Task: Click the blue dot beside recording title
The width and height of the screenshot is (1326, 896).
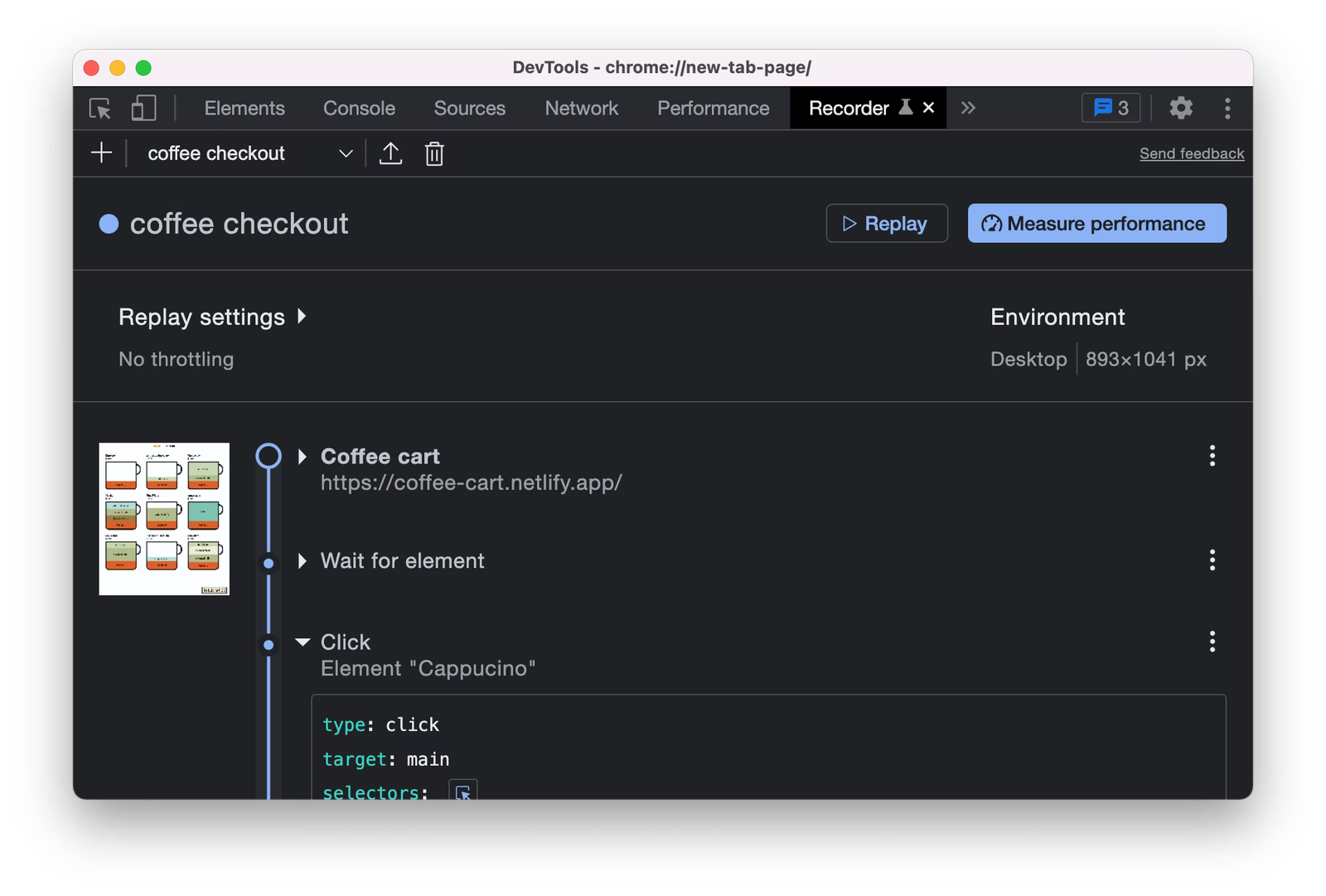Action: point(109,224)
